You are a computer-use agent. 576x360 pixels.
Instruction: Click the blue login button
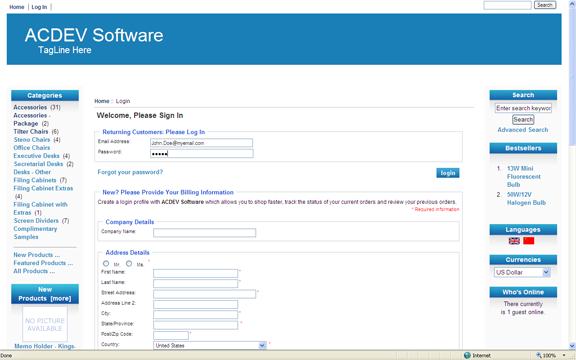[x=448, y=173]
